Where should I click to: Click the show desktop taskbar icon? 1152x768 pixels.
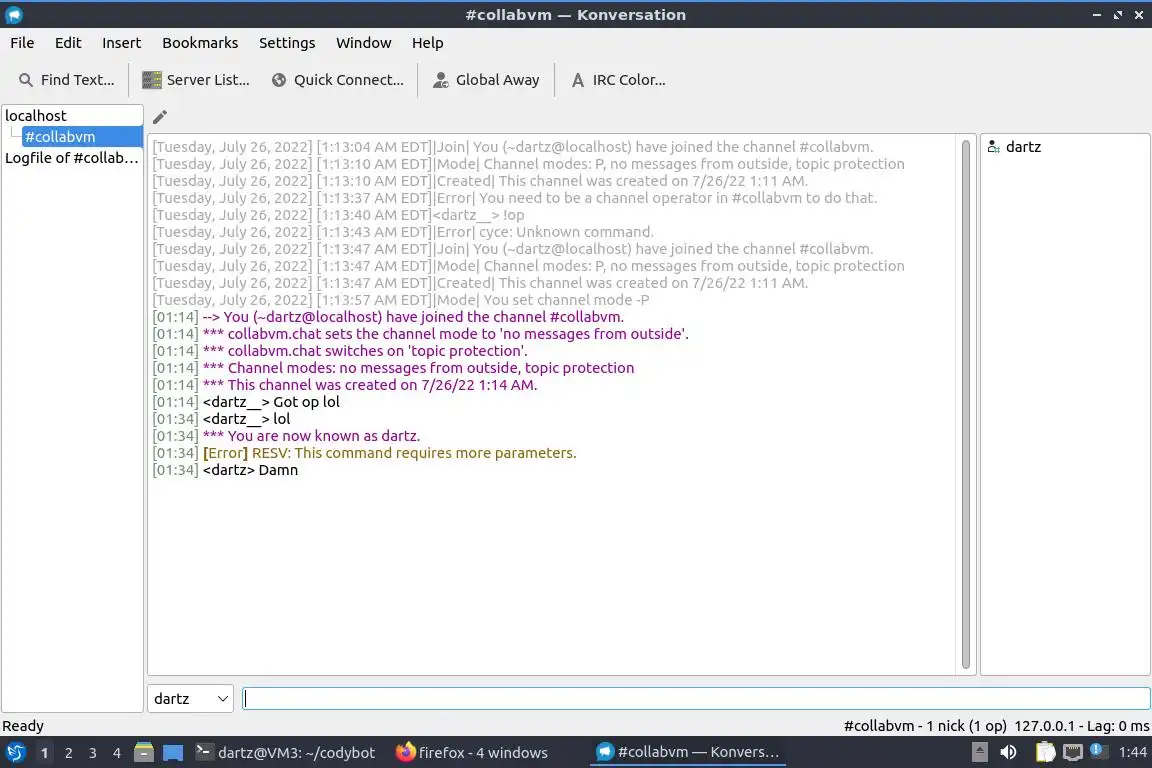click(x=173, y=753)
